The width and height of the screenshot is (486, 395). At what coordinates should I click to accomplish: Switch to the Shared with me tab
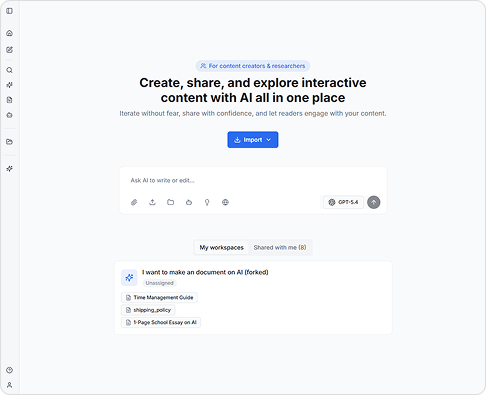pos(280,247)
